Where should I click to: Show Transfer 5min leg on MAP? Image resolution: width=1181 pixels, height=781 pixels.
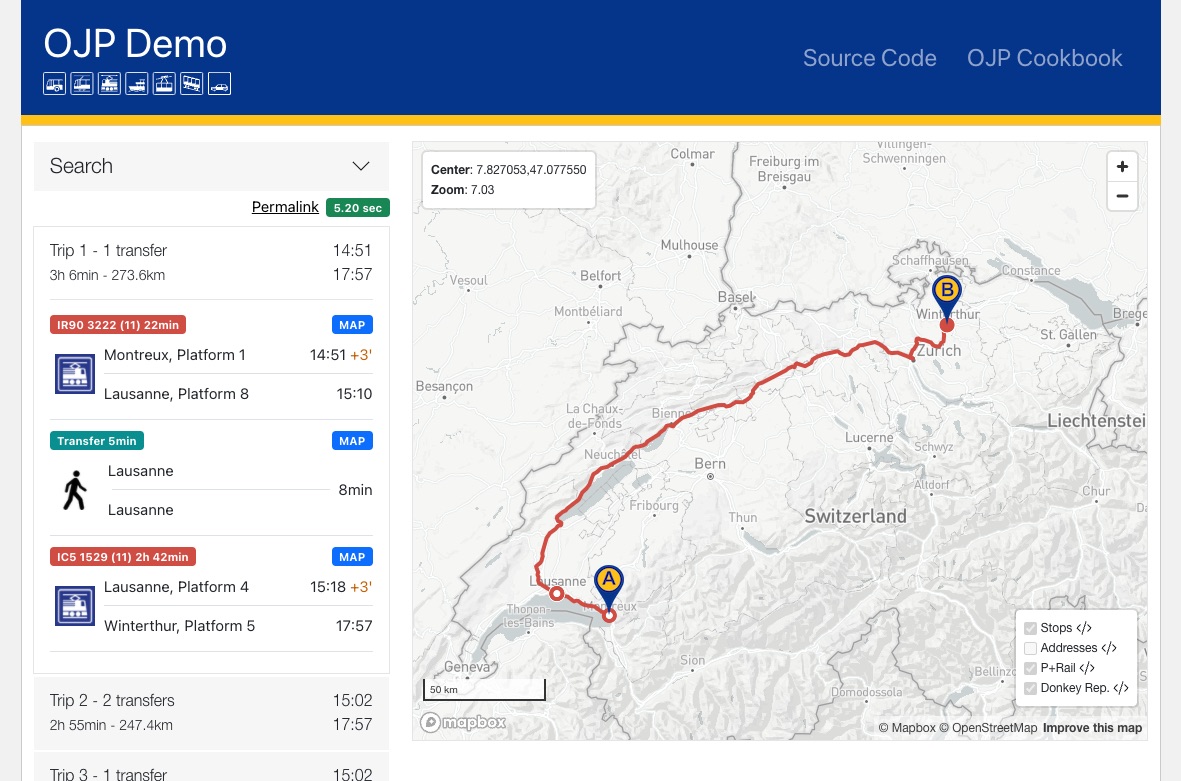click(352, 441)
